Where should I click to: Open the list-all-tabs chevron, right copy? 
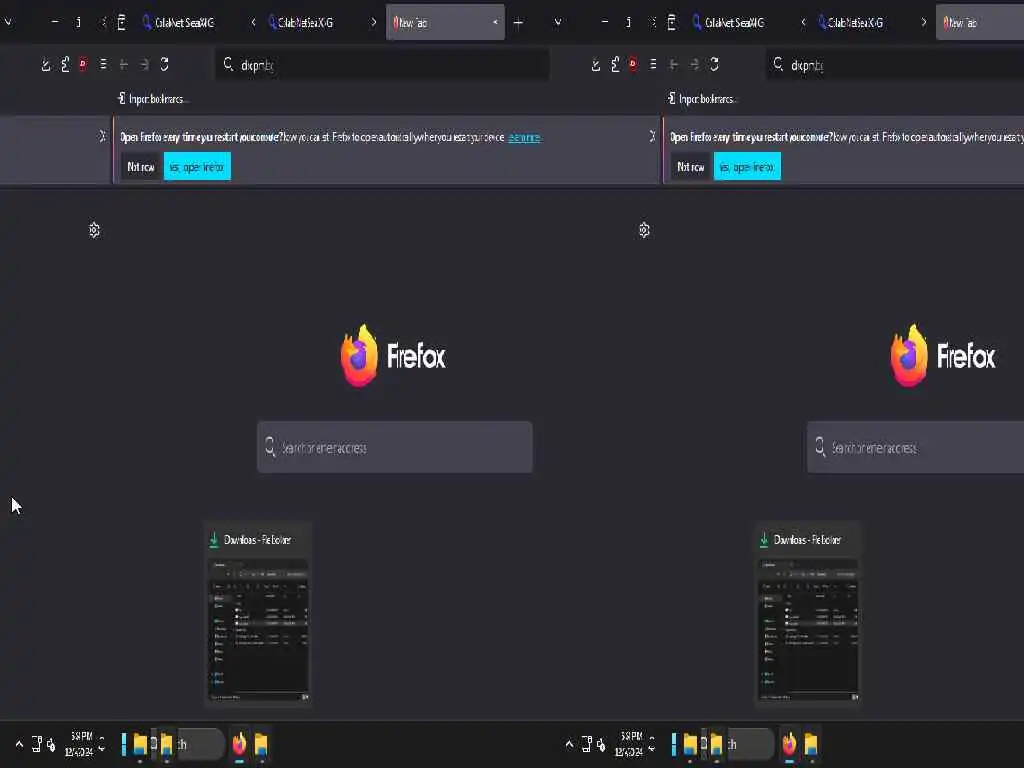(x=558, y=22)
